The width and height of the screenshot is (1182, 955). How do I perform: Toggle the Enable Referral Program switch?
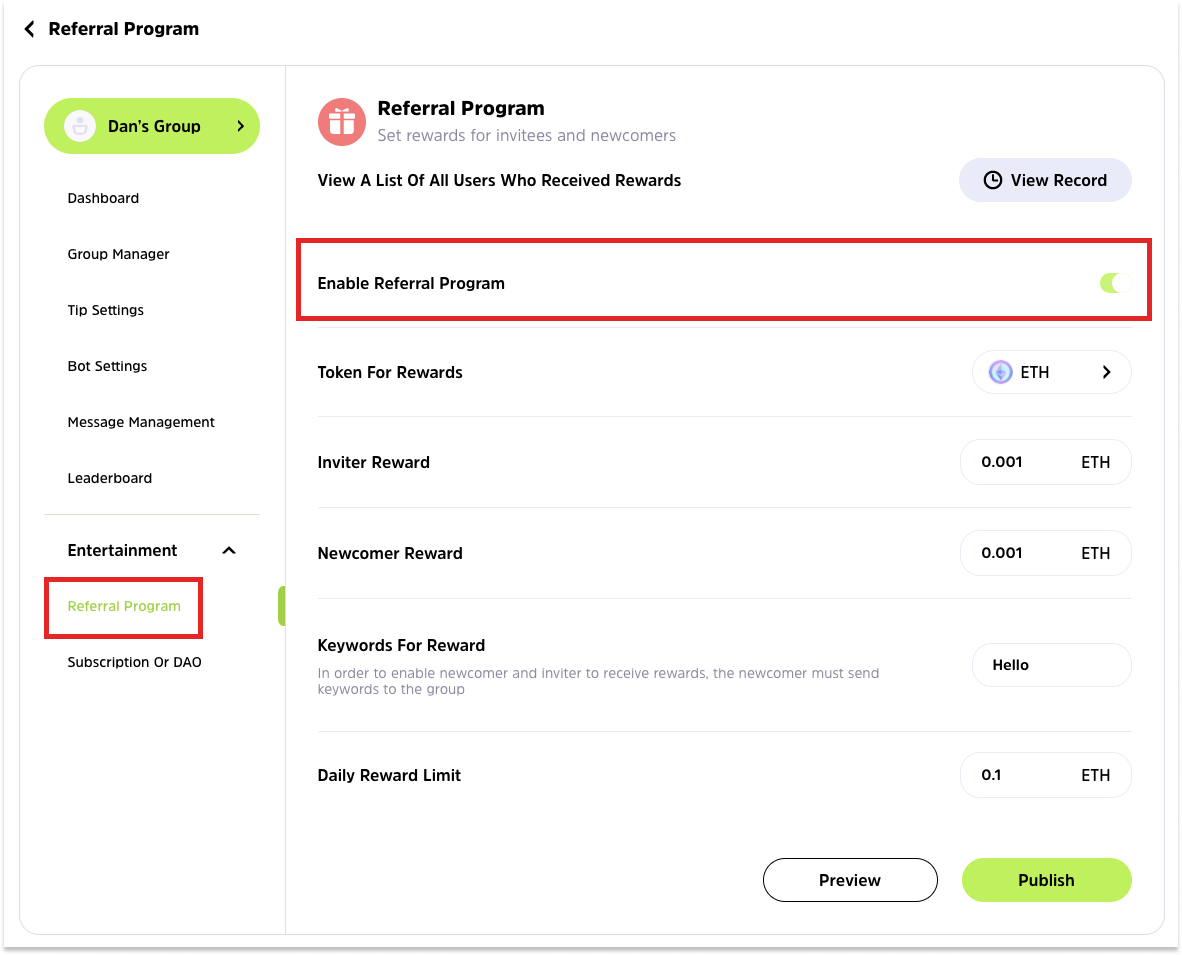[x=1115, y=283]
